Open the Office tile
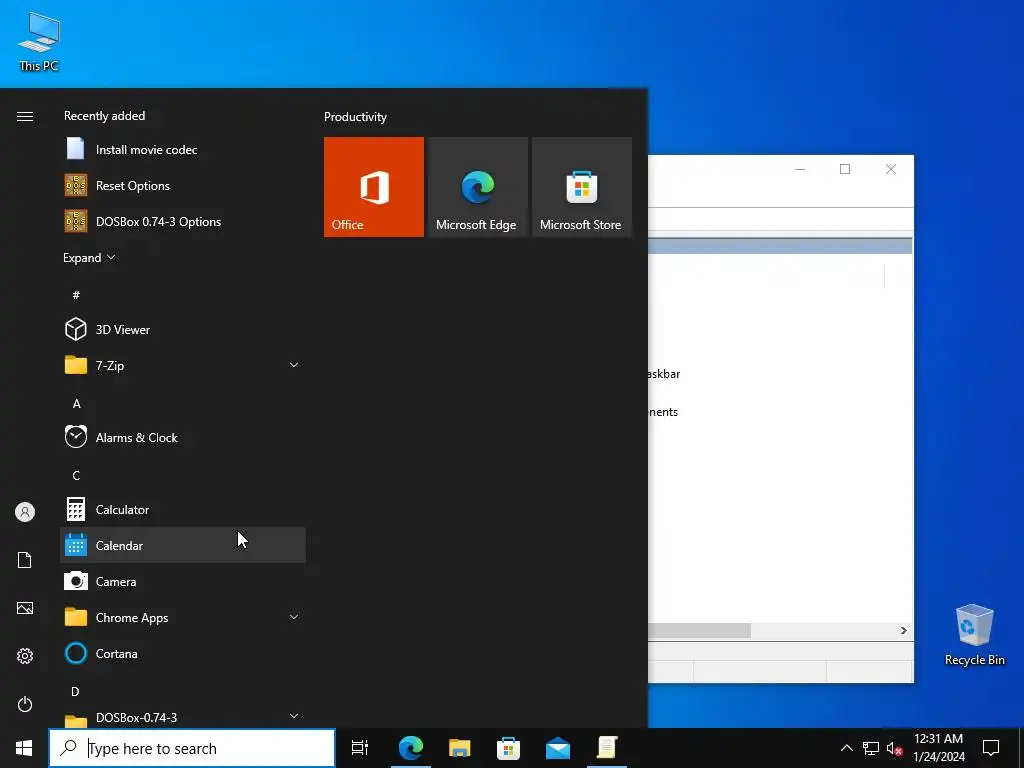1024x768 pixels. point(374,187)
